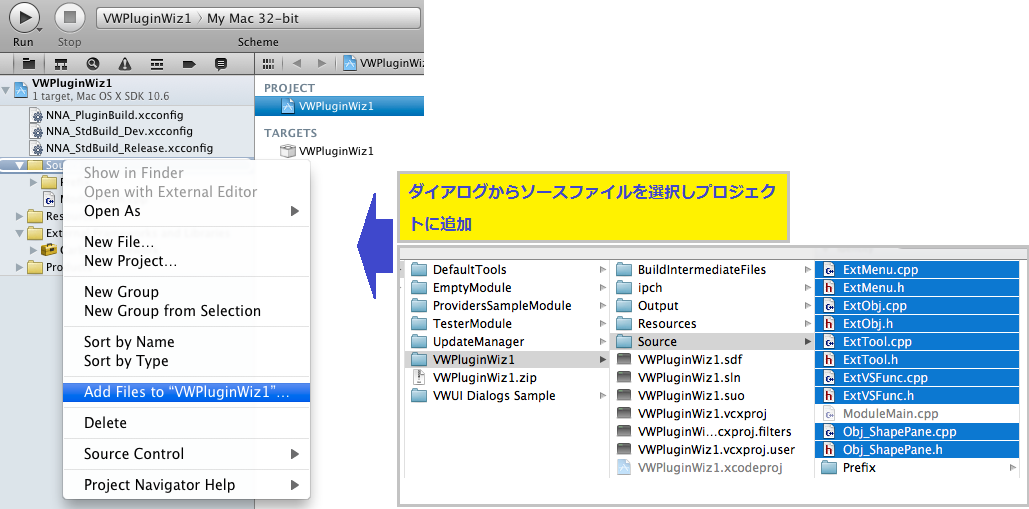
Task: Open the VWPluginWiz1 scheme selector
Action: [259, 18]
